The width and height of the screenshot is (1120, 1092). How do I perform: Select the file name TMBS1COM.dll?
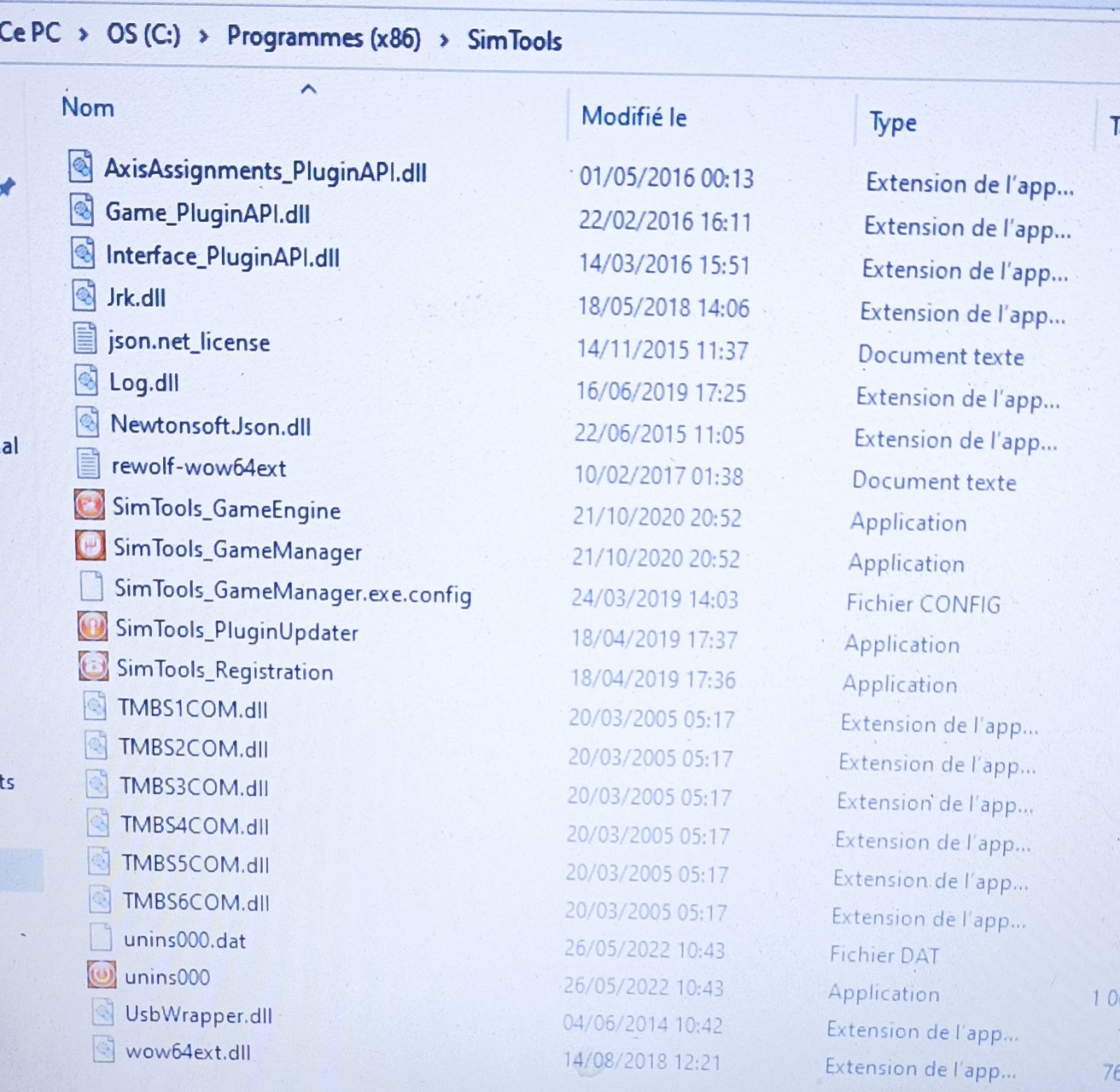click(193, 709)
